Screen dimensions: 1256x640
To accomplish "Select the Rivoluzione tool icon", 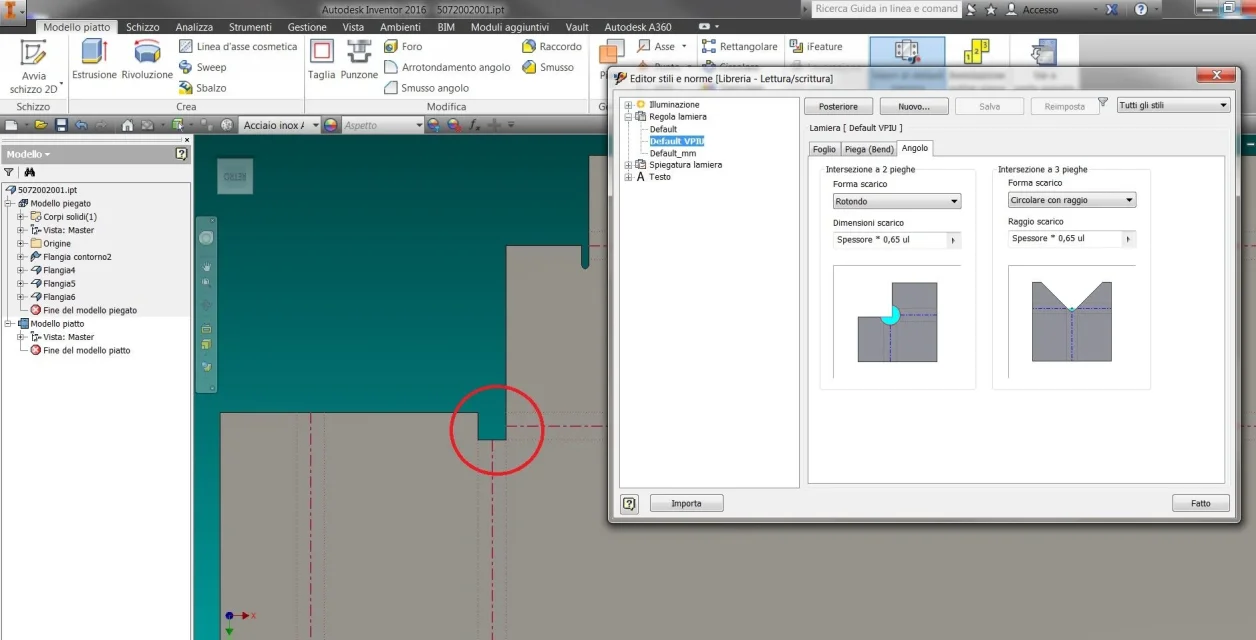I will (147, 52).
